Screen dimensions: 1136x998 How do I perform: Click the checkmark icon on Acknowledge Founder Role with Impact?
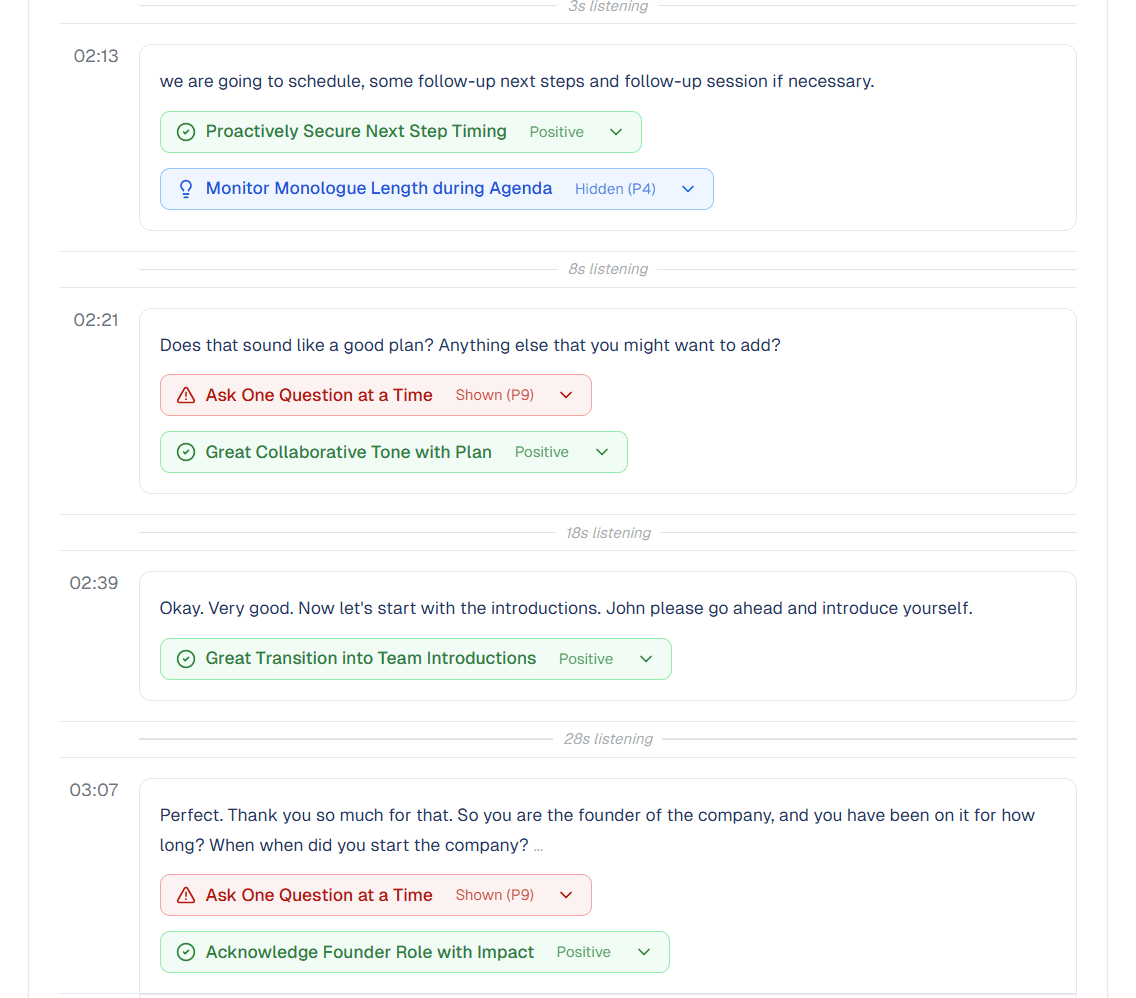pos(186,951)
